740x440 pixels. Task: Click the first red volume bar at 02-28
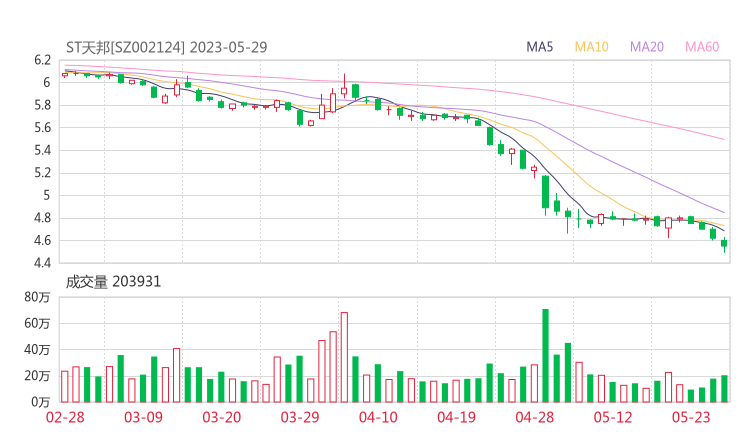tap(65, 387)
